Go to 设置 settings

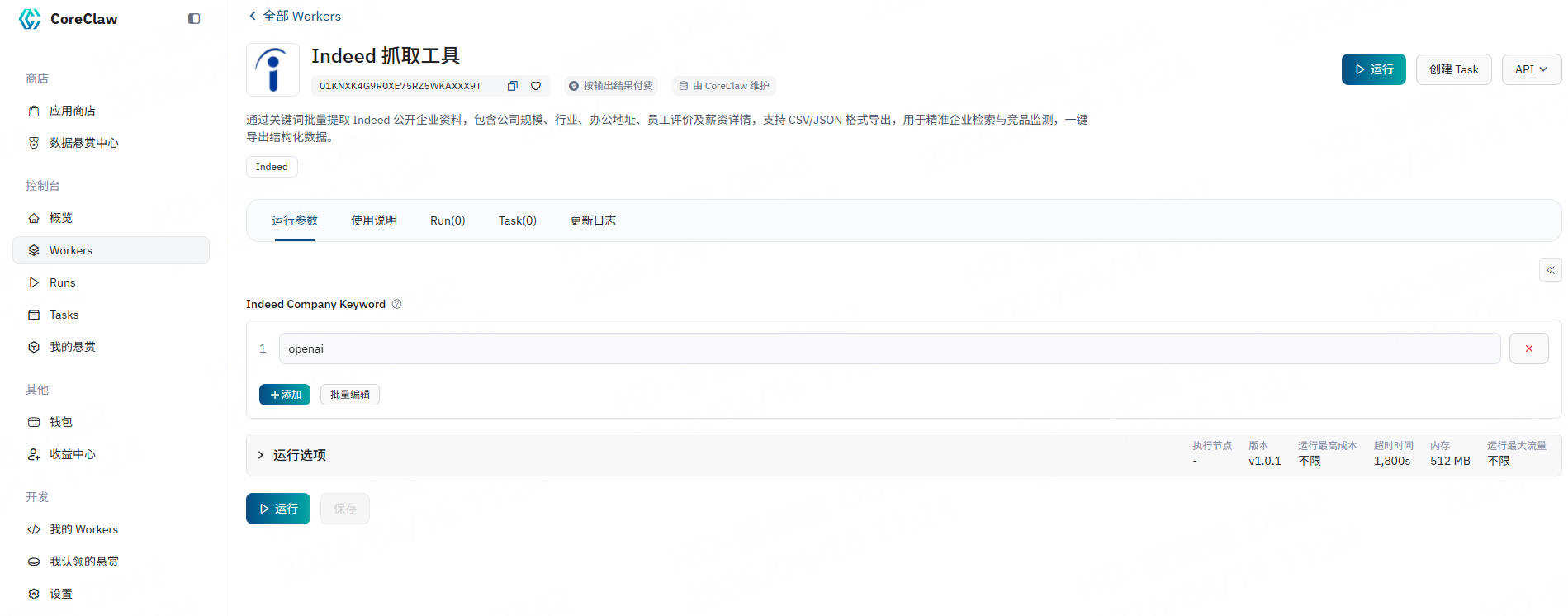[x=61, y=594]
